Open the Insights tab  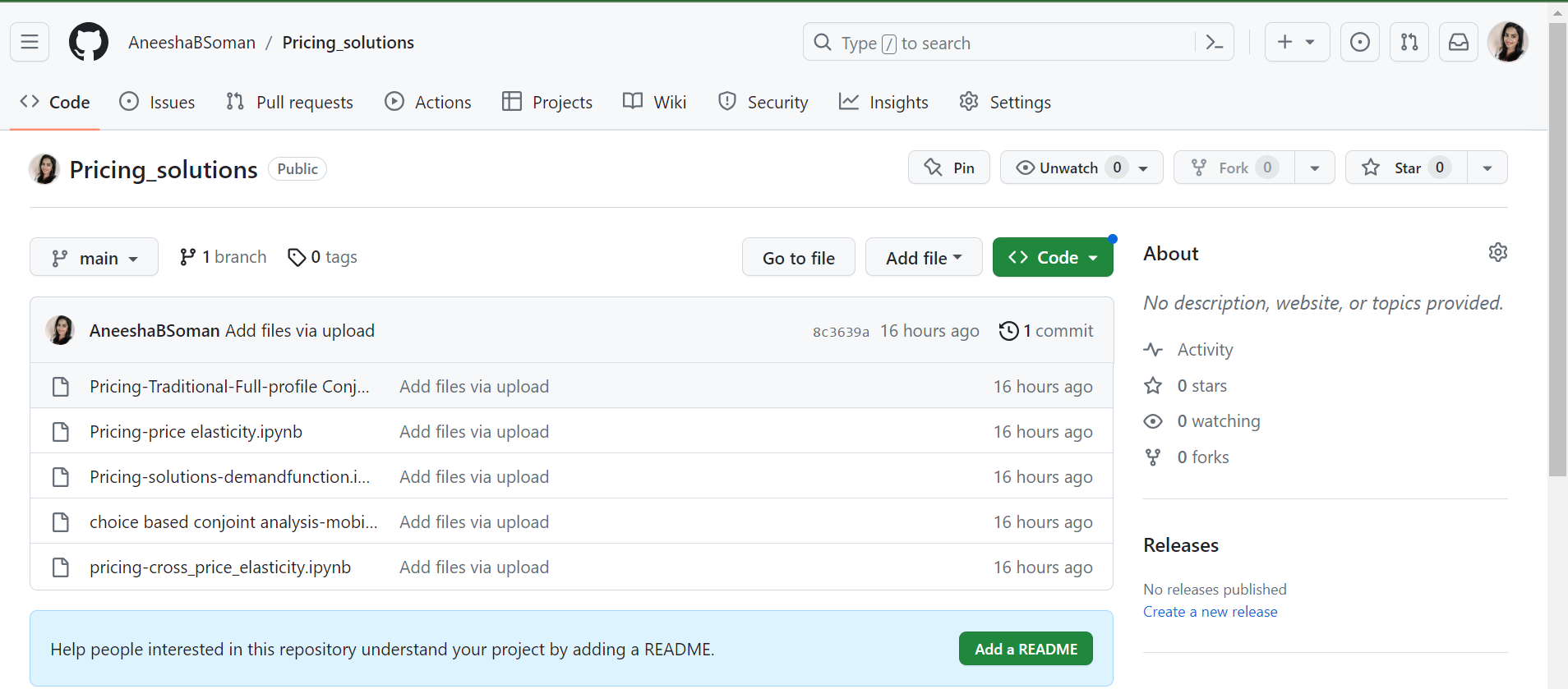(x=883, y=102)
